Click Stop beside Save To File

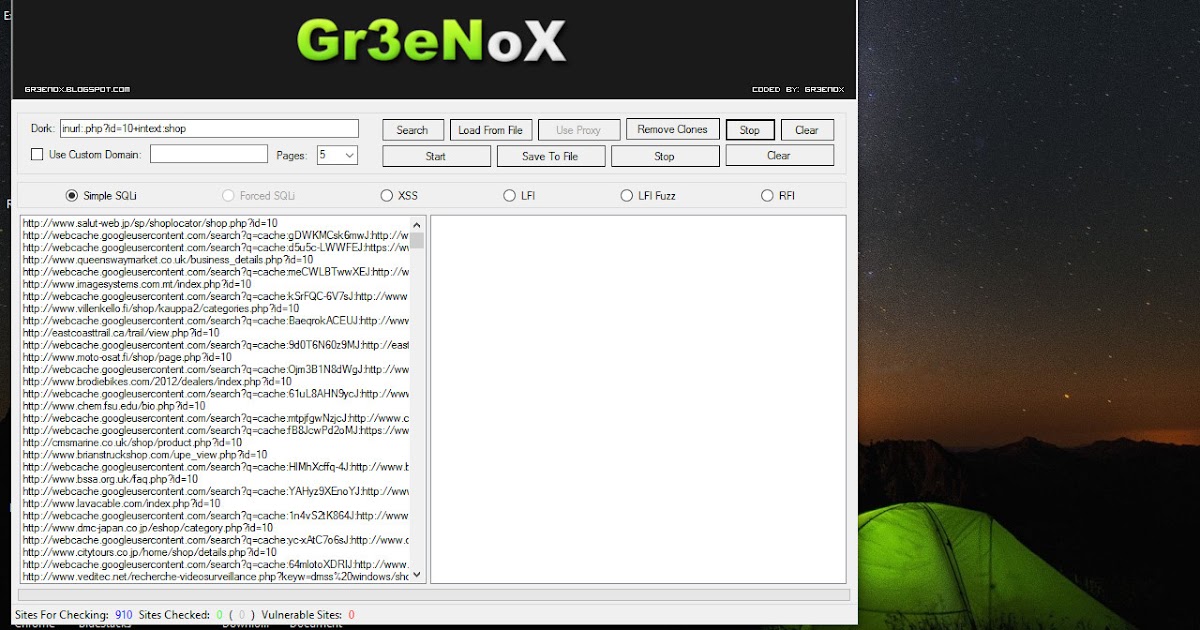(x=665, y=156)
